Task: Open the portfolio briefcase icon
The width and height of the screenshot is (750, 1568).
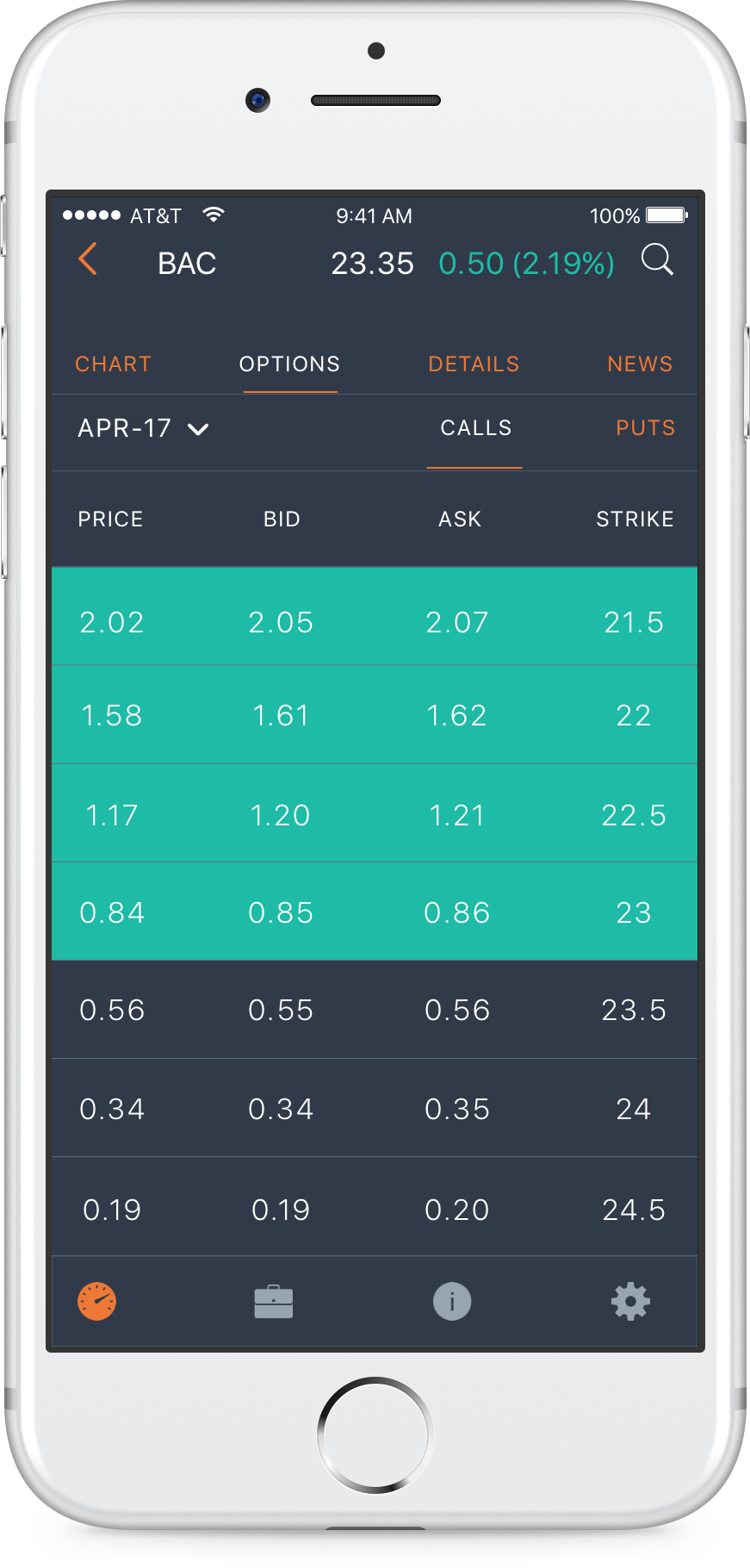Action: click(x=274, y=1302)
